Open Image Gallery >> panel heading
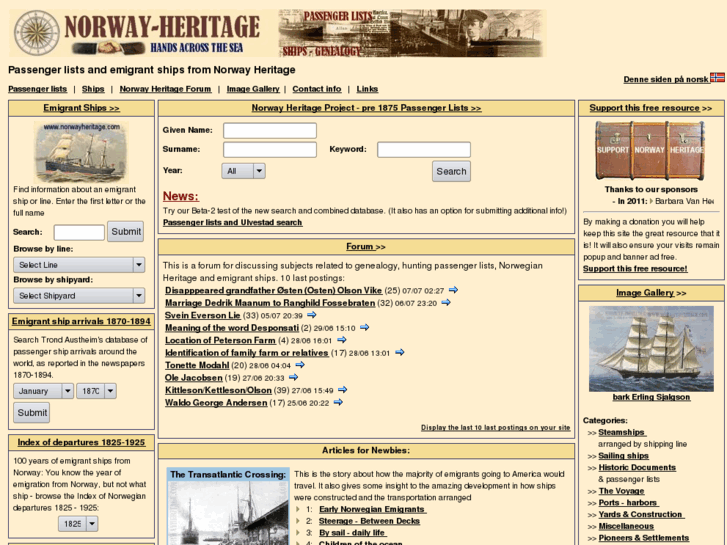The image size is (727, 545). click(x=651, y=293)
